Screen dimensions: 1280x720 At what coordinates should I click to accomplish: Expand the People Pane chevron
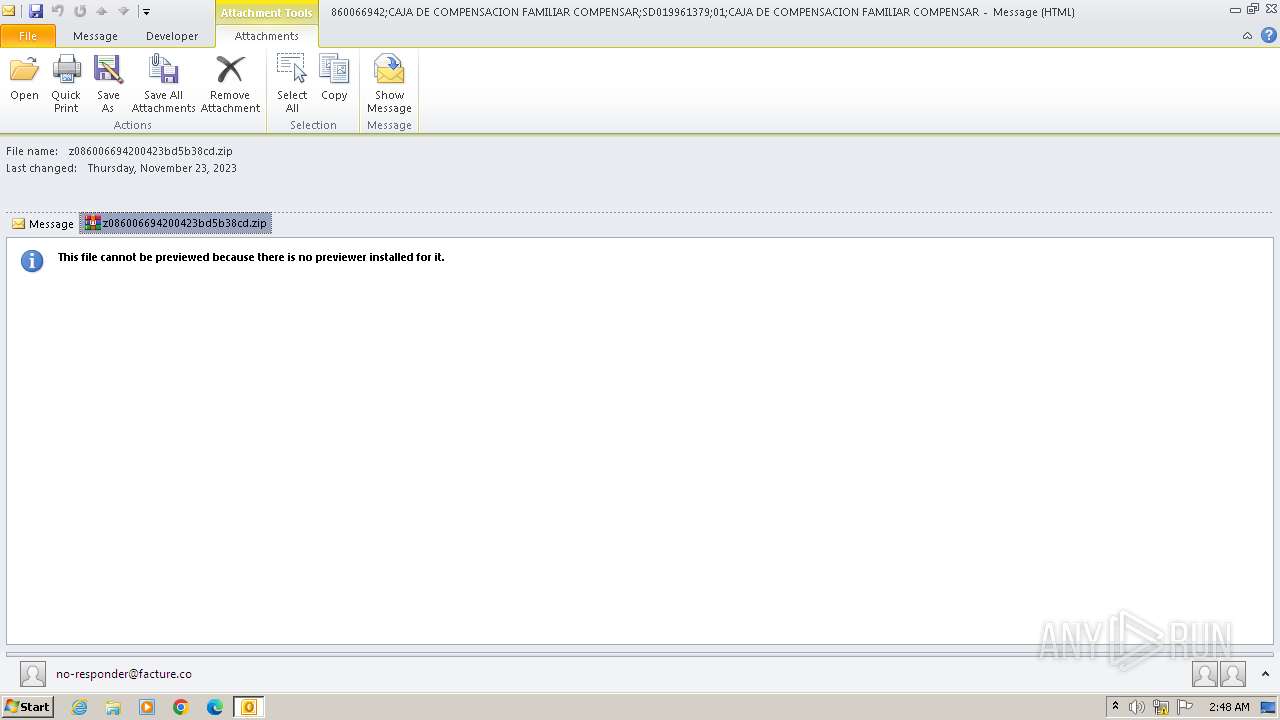click(1265, 674)
